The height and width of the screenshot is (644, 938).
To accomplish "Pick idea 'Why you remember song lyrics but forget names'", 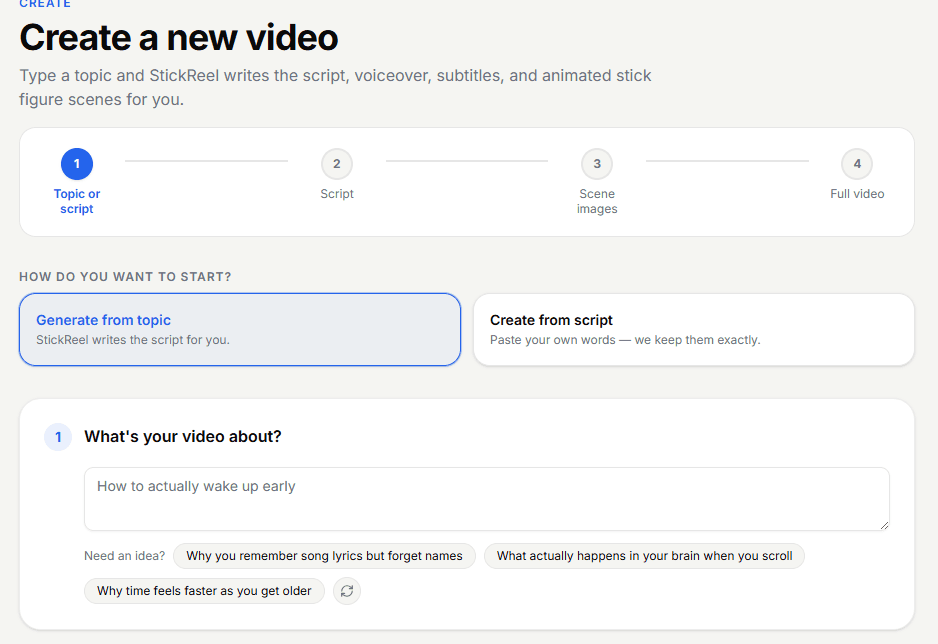I will tap(324, 556).
